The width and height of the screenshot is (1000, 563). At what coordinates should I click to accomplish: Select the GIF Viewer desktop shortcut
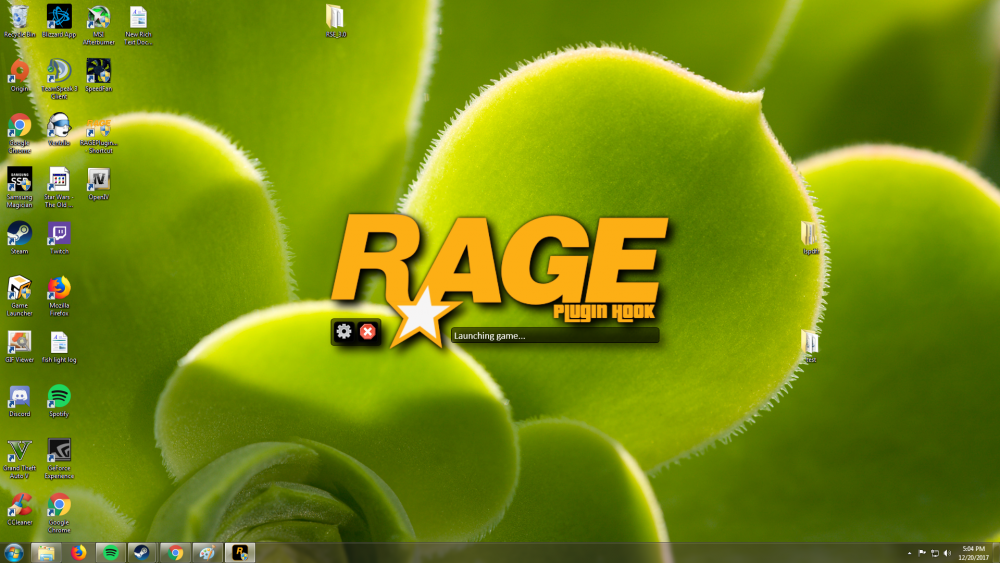pos(20,346)
